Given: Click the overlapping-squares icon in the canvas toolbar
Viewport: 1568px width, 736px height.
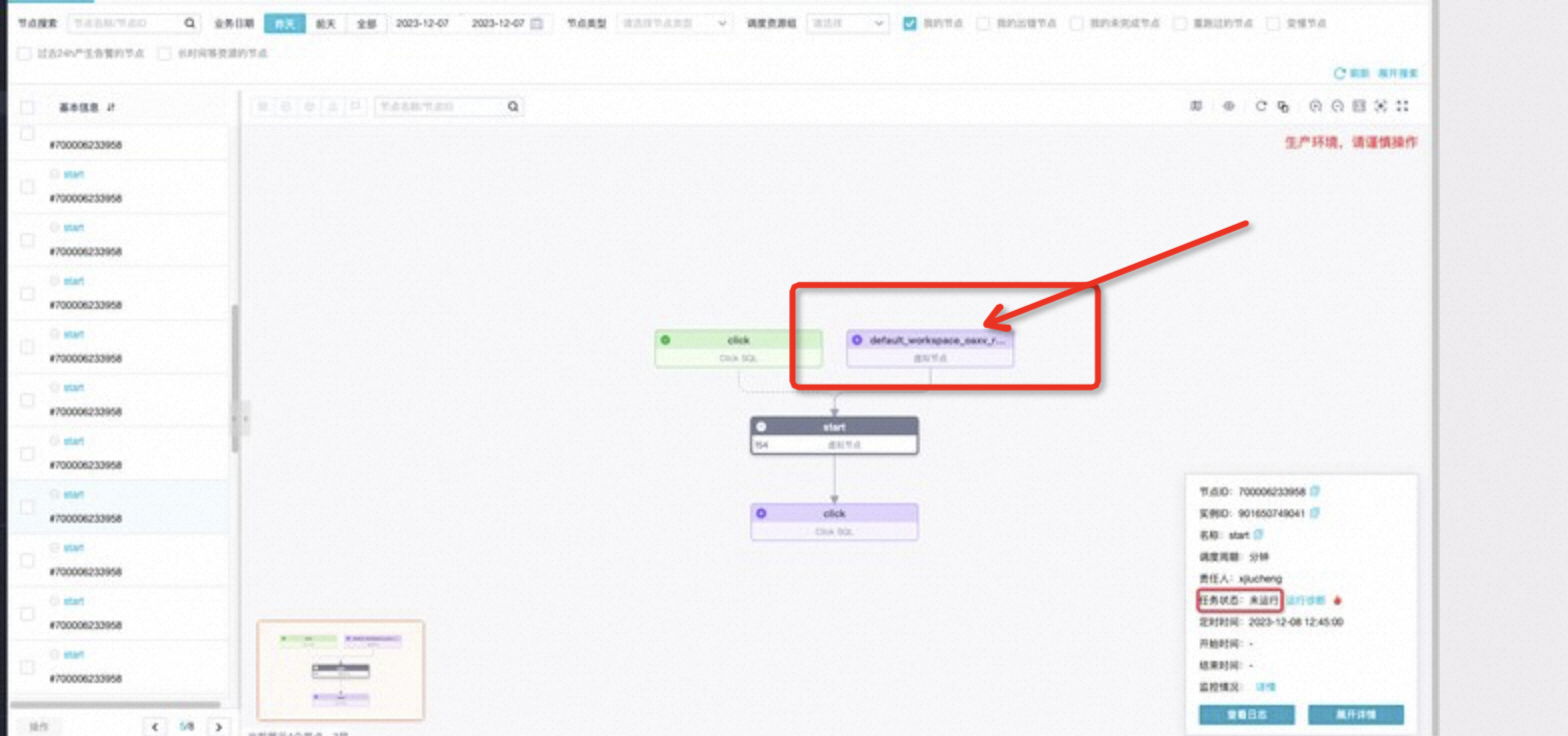Looking at the screenshot, I should [1284, 106].
